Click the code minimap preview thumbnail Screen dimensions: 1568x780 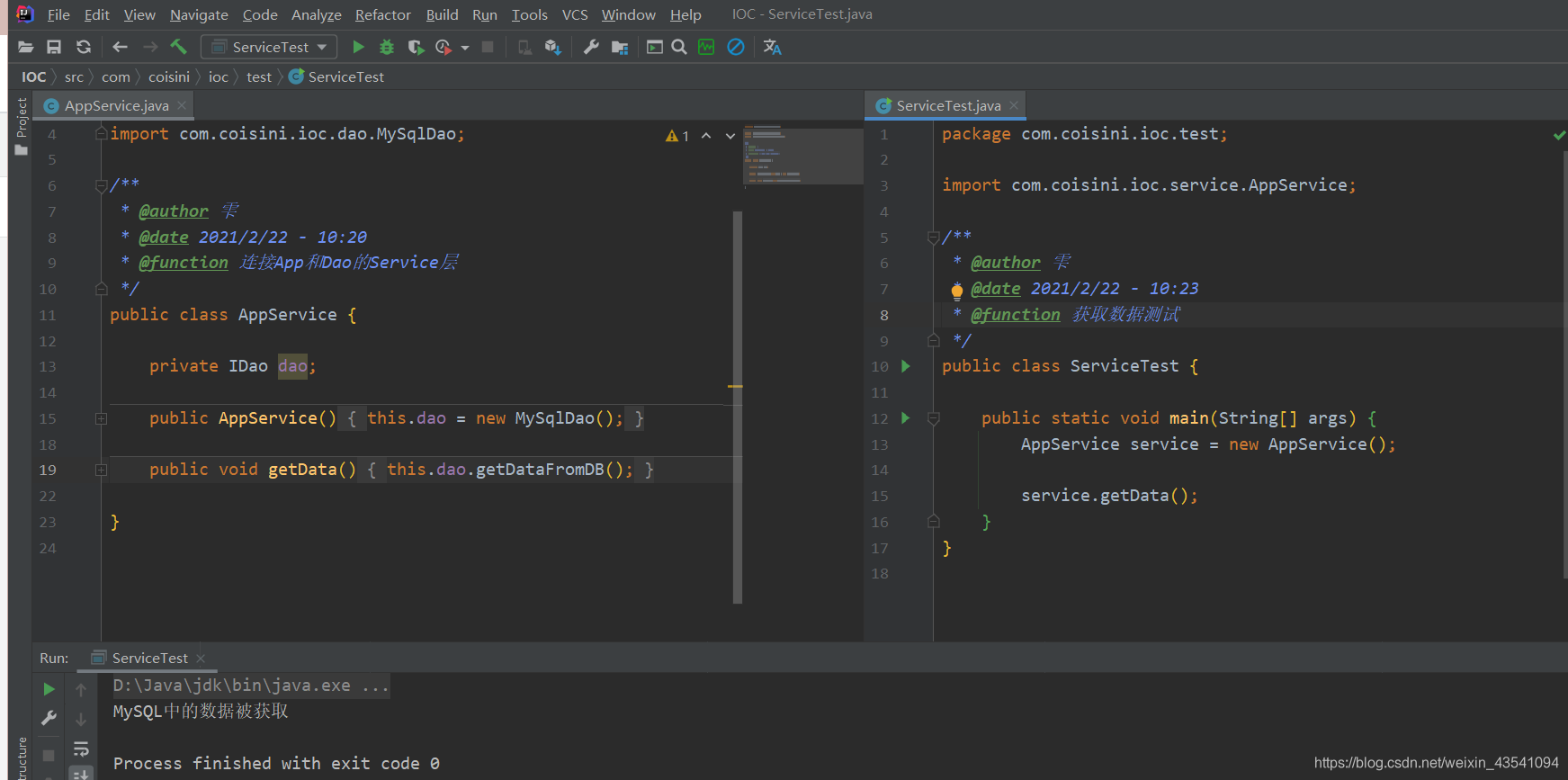click(x=803, y=155)
